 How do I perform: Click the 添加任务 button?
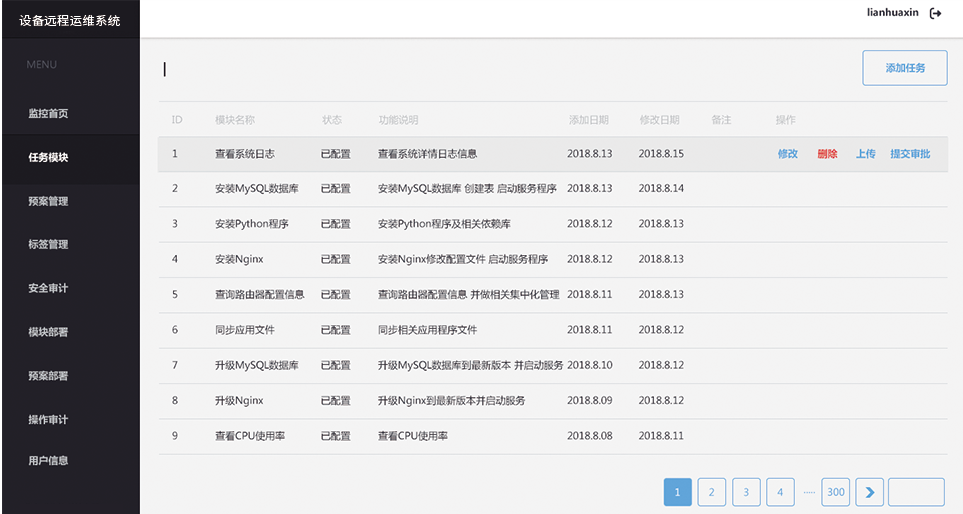tap(904, 69)
